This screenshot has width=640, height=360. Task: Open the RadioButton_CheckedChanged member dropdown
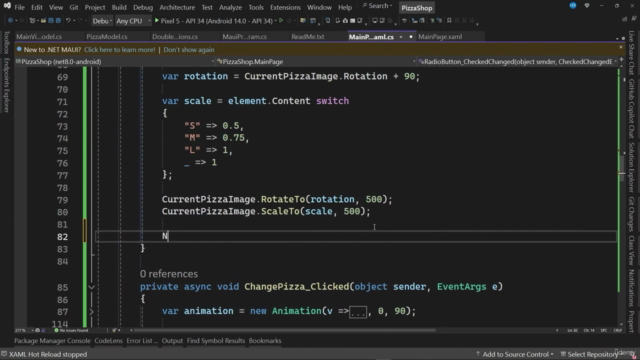pos(517,62)
